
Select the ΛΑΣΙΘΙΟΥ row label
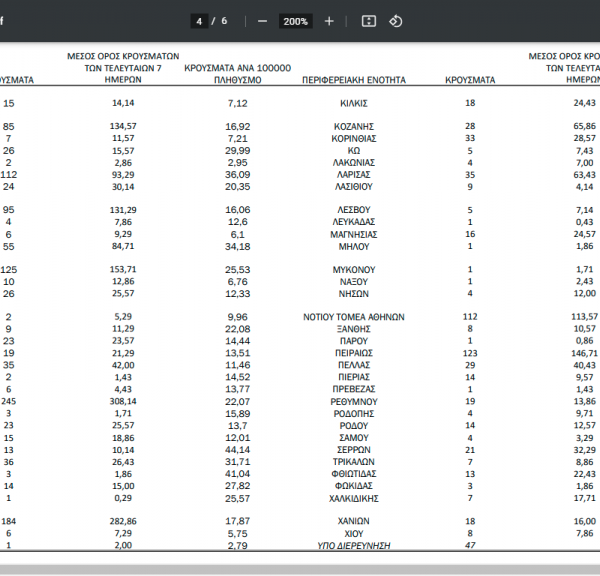coord(354,187)
